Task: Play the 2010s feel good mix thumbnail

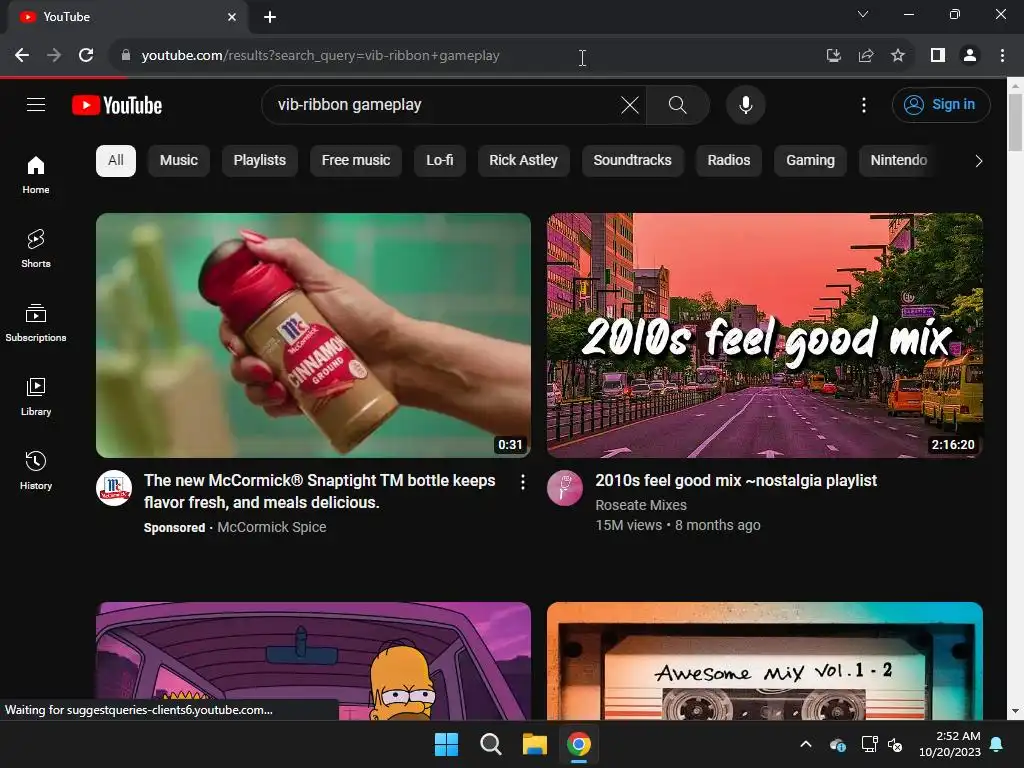Action: 765,335
